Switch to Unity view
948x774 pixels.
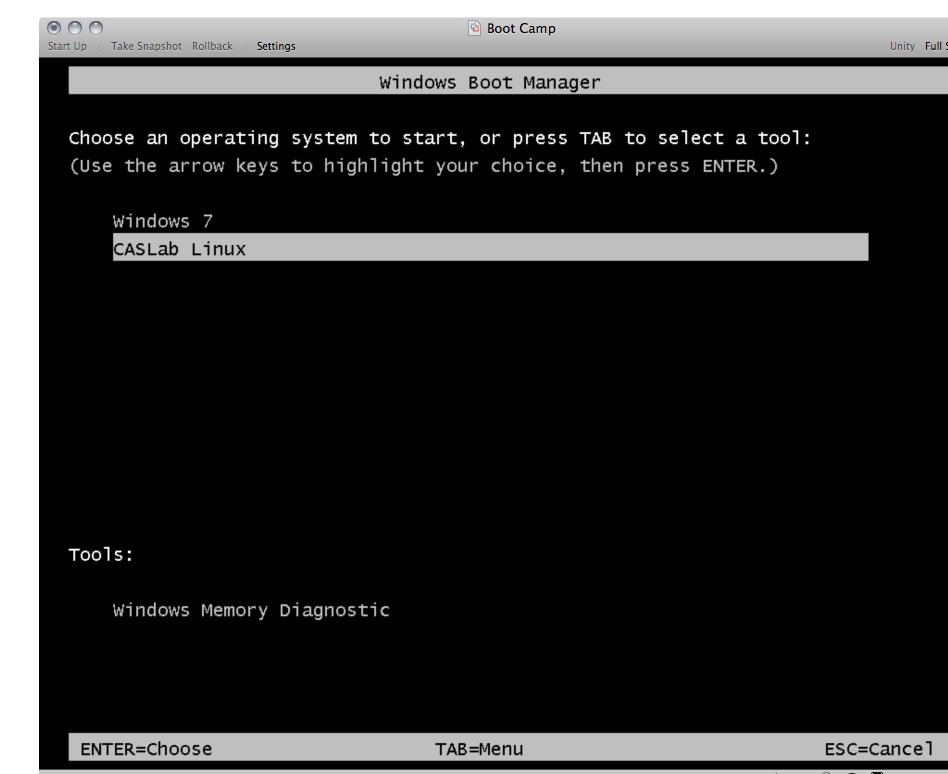(902, 47)
